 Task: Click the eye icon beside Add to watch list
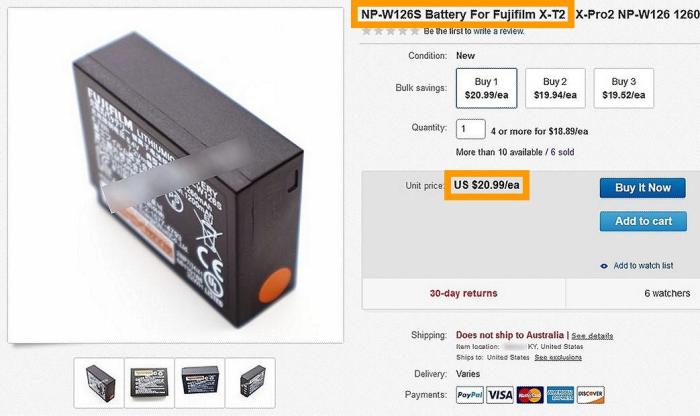click(604, 266)
